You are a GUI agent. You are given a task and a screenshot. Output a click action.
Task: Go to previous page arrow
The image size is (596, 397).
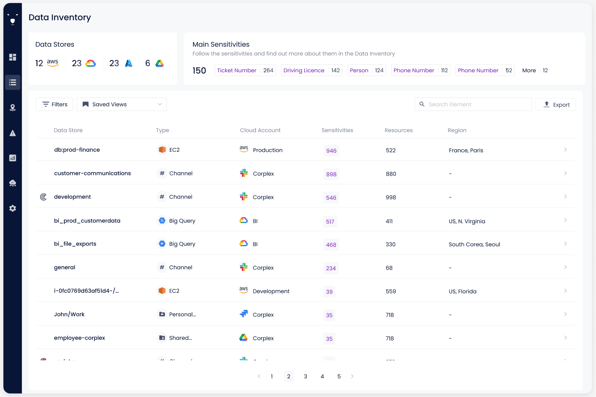point(259,376)
